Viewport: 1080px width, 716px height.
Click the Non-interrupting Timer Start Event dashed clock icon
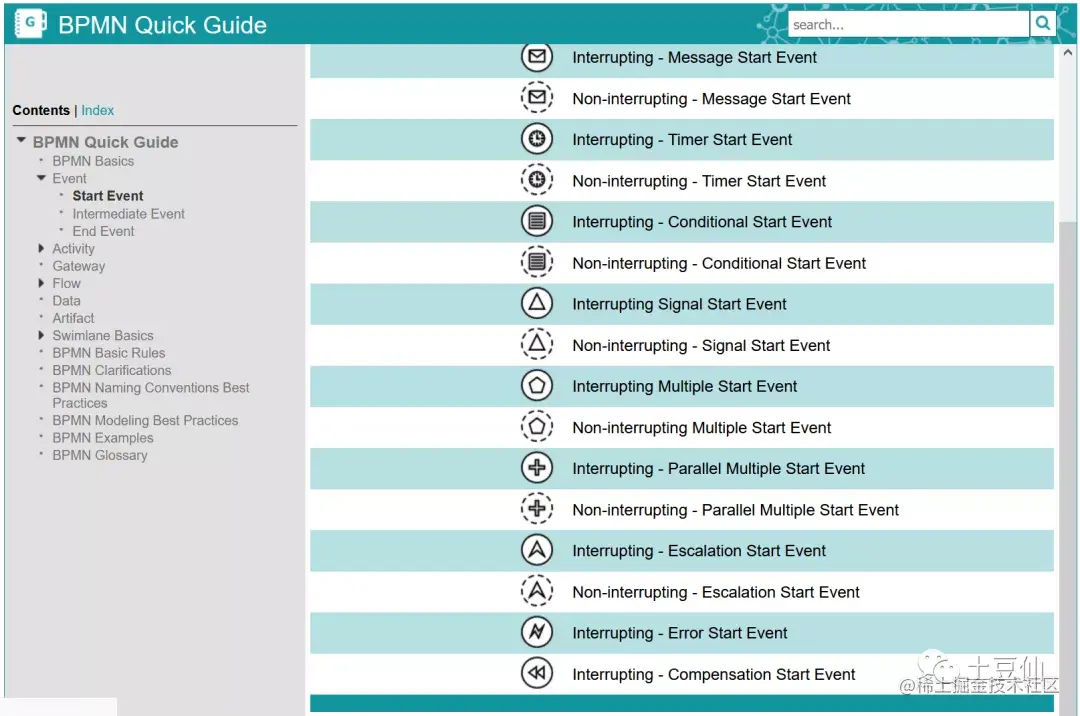(537, 180)
